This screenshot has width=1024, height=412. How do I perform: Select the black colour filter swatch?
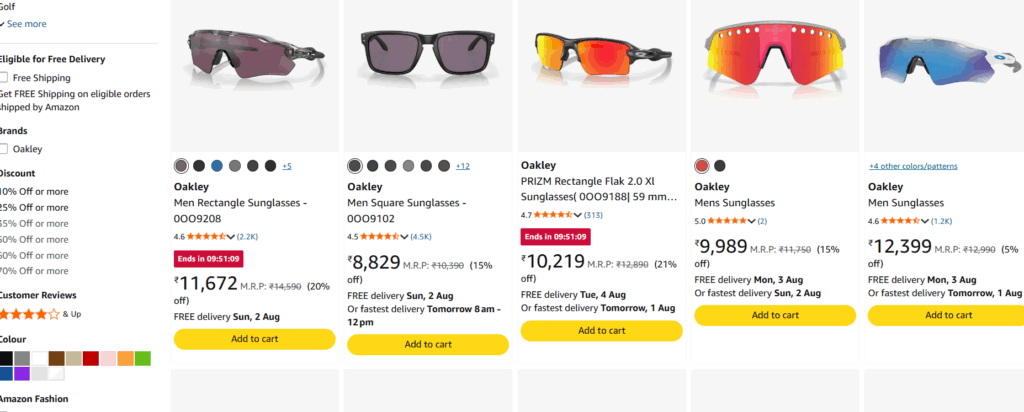pos(5,358)
